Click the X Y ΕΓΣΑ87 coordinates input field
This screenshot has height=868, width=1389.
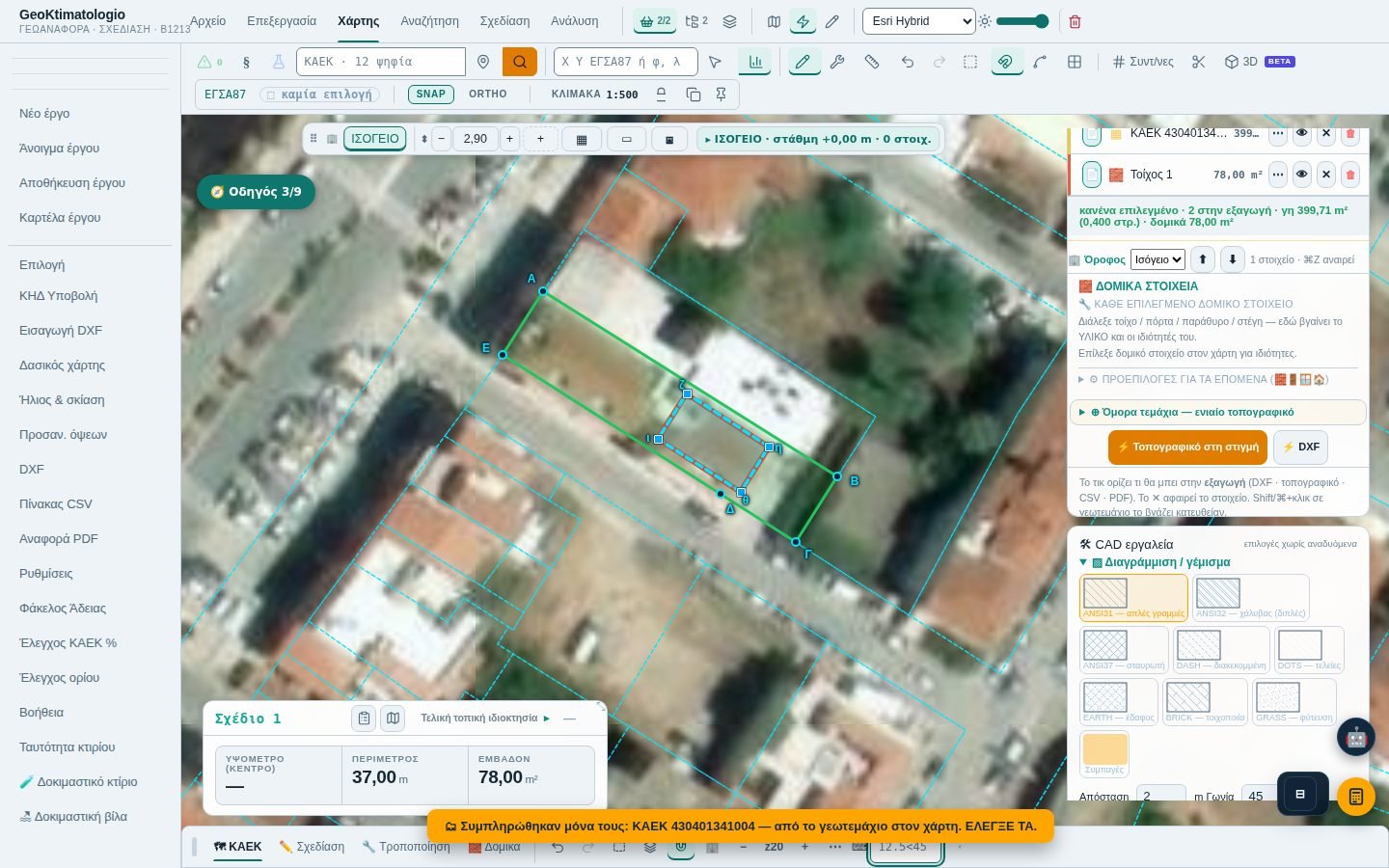click(x=625, y=62)
